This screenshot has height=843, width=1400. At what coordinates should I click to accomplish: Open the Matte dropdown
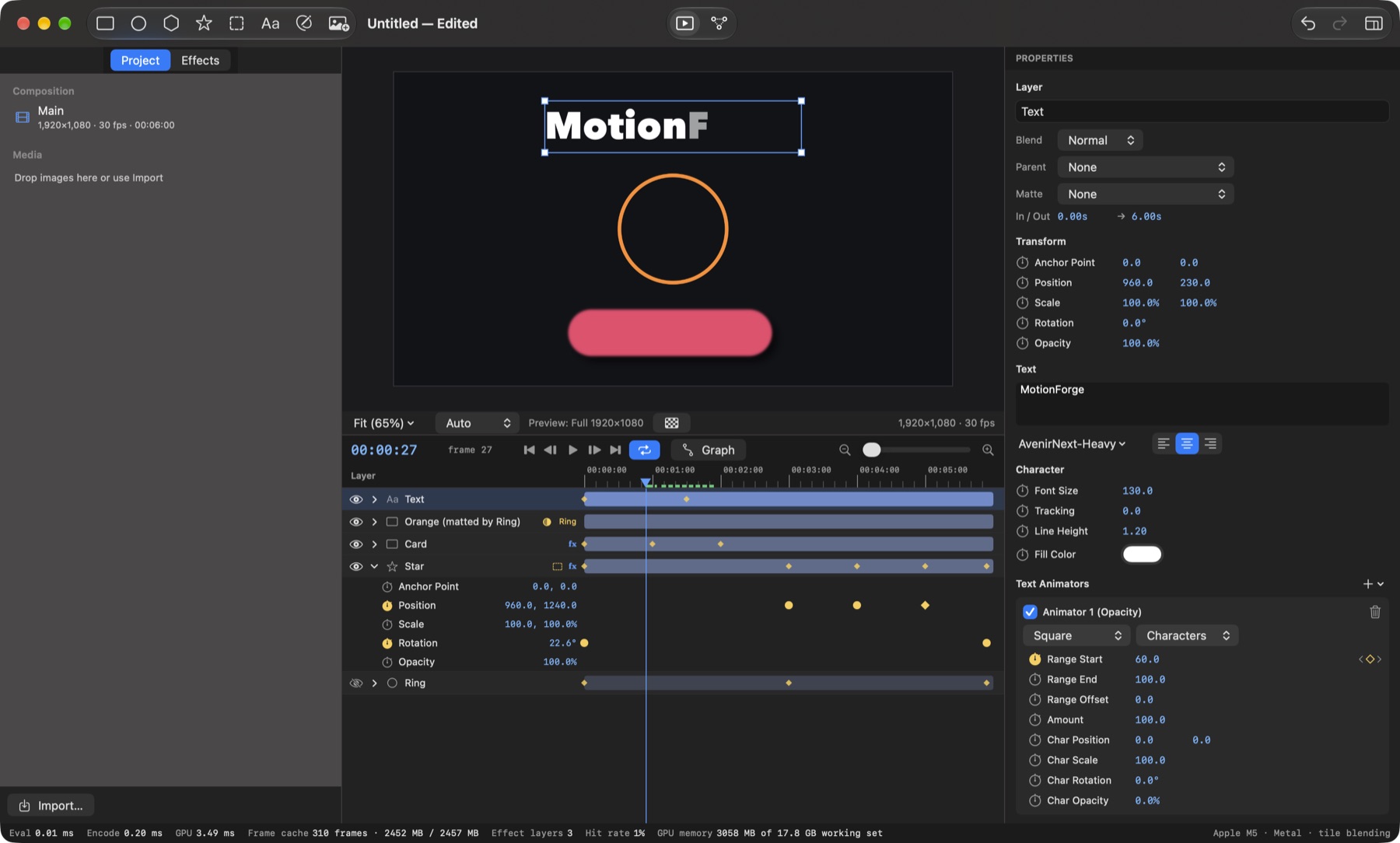1146,194
